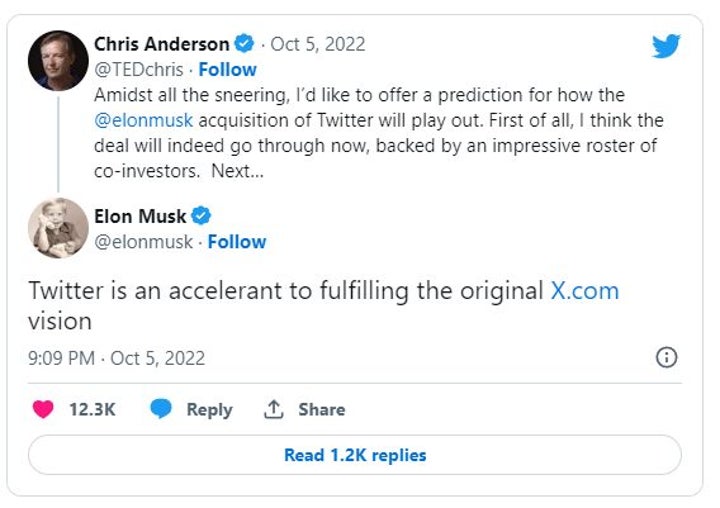The width and height of the screenshot is (720, 508).
Task: Click the Twitter bird logo
Action: 666,47
